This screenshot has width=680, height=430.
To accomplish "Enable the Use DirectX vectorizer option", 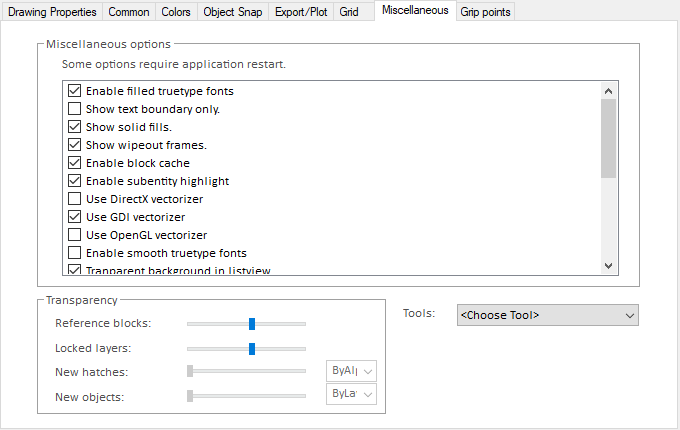I will pos(74,199).
